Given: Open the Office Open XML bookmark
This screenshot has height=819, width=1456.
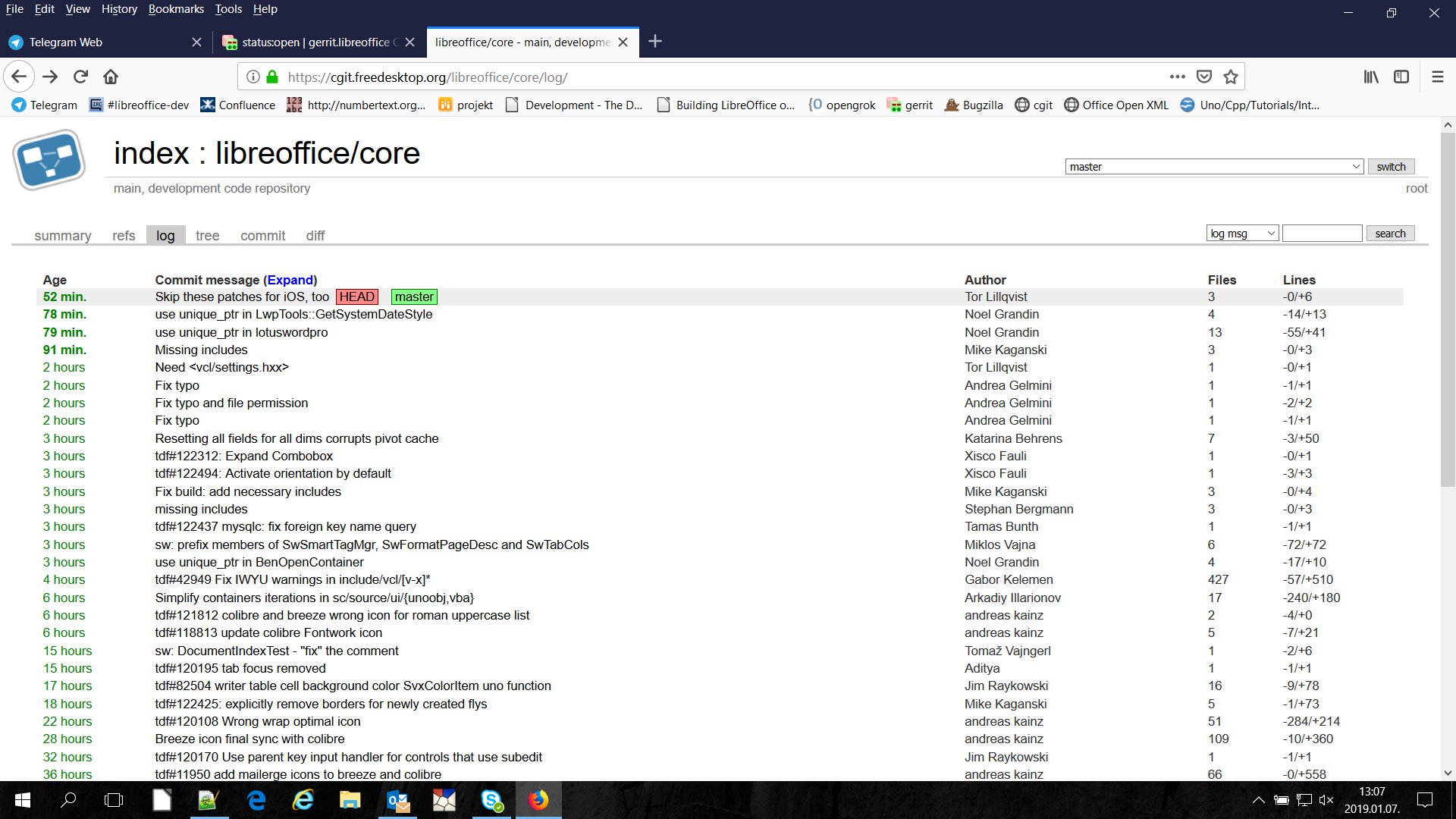Looking at the screenshot, I should 1116,105.
